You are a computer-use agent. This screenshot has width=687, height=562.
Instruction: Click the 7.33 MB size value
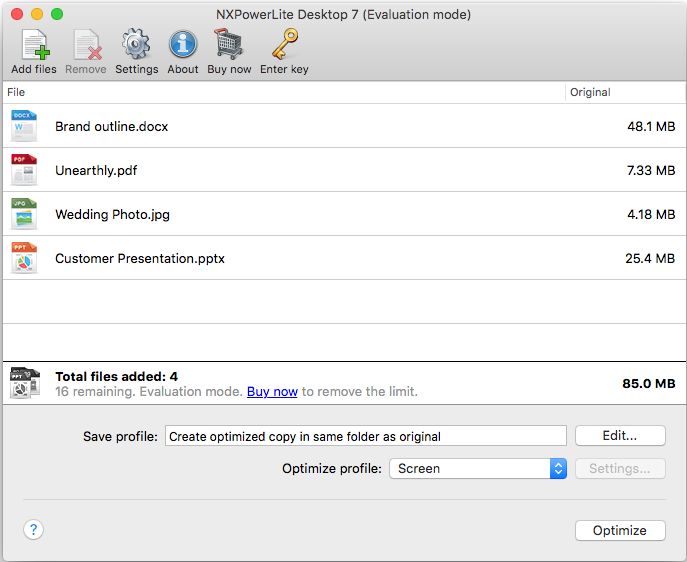click(651, 170)
